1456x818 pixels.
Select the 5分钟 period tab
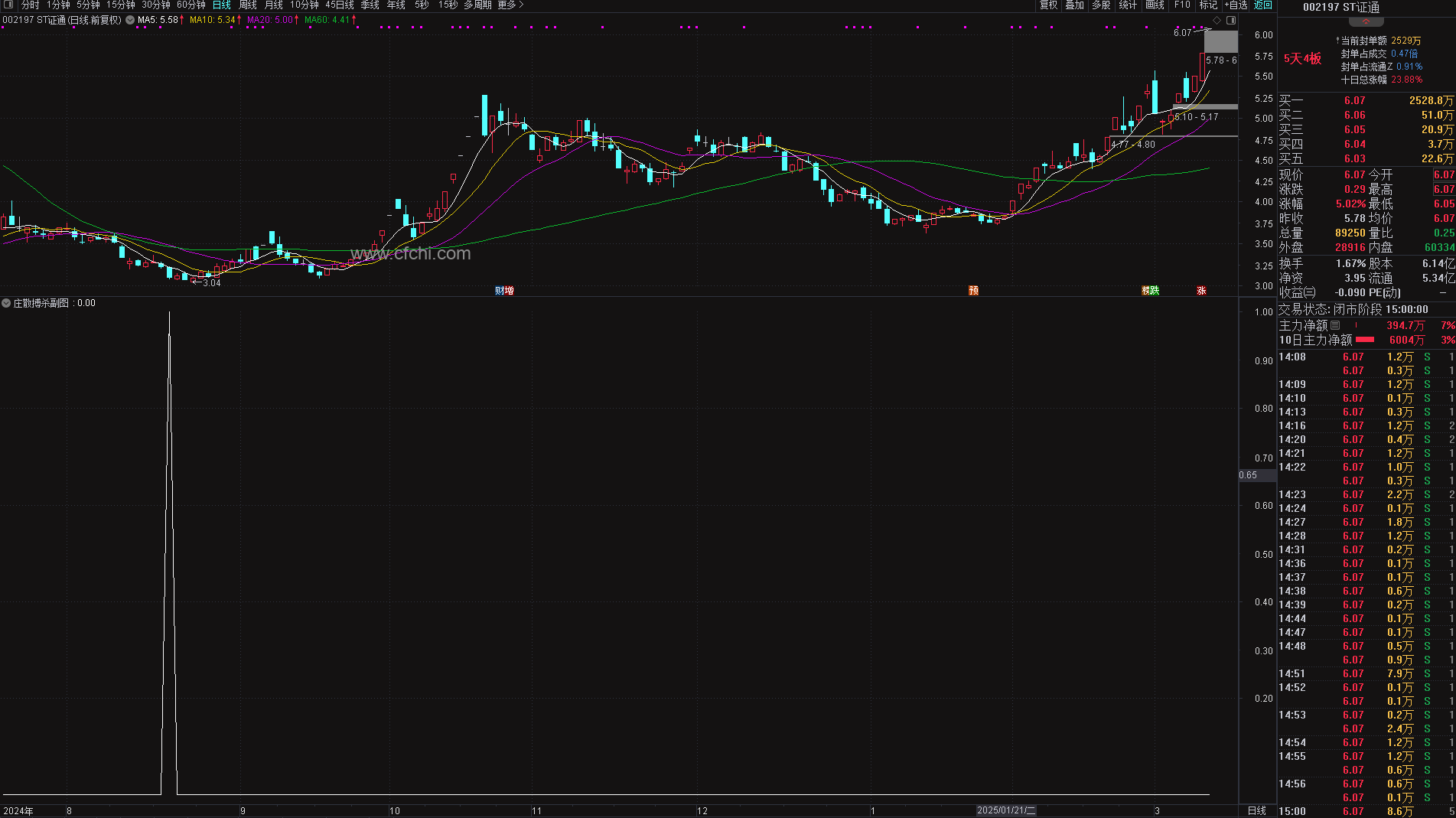click(x=88, y=5)
